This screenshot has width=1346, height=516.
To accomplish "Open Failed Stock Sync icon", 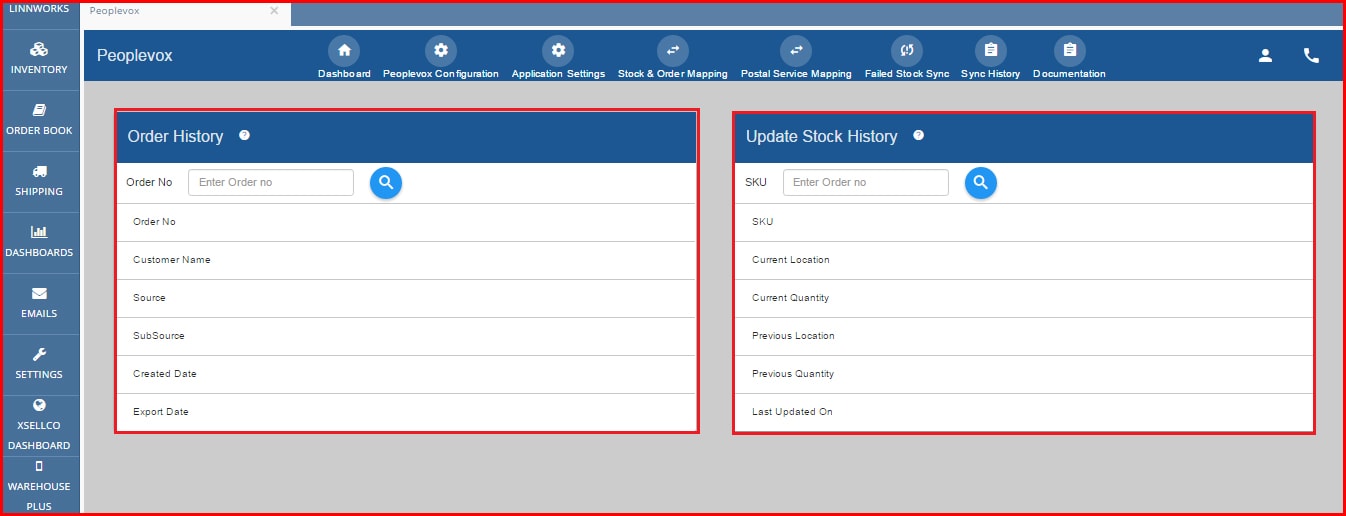I will (x=907, y=51).
